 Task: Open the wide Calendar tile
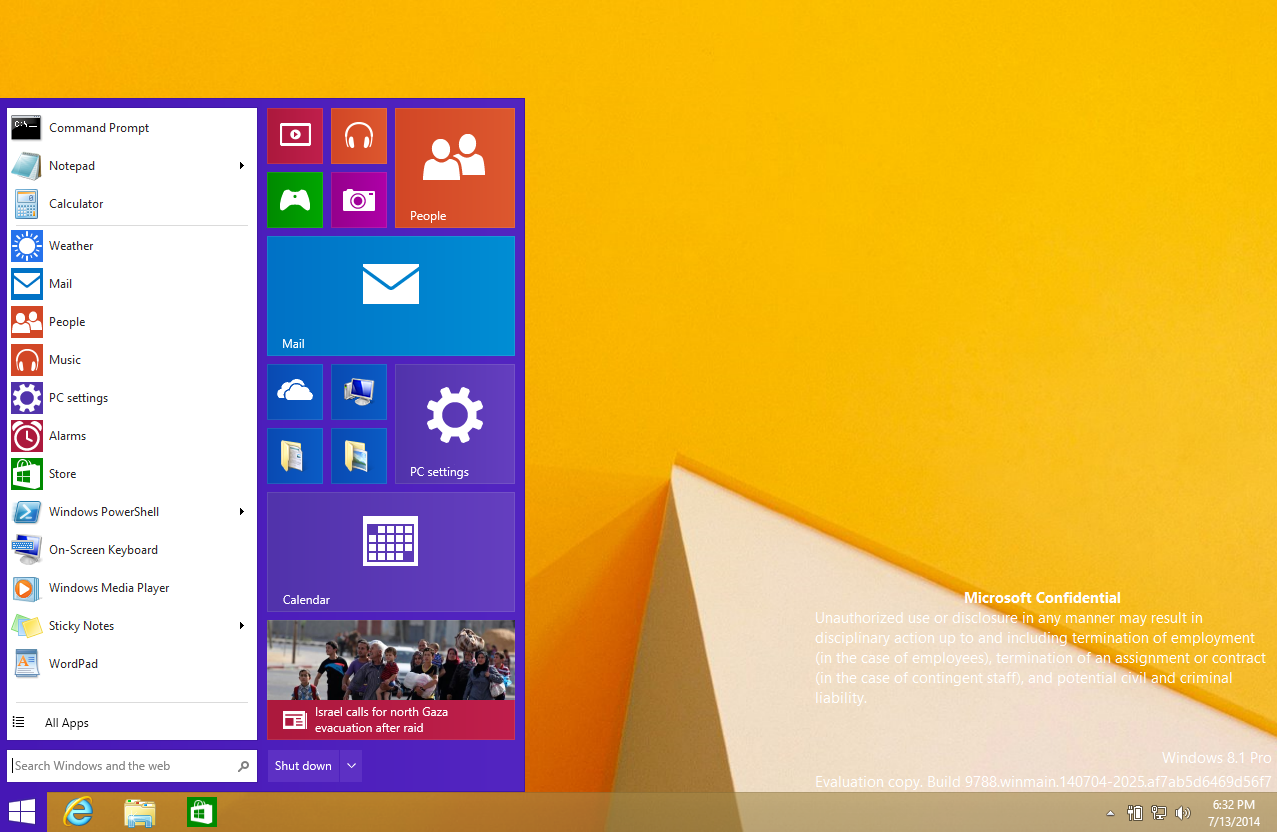point(391,552)
